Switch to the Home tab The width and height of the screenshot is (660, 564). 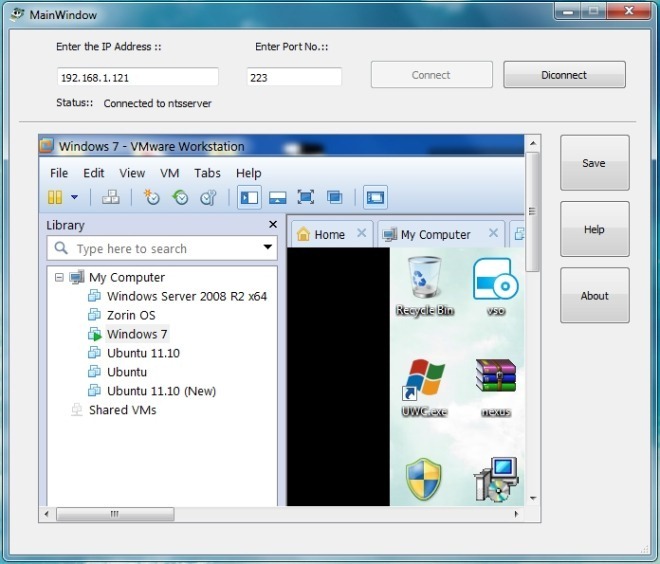330,234
